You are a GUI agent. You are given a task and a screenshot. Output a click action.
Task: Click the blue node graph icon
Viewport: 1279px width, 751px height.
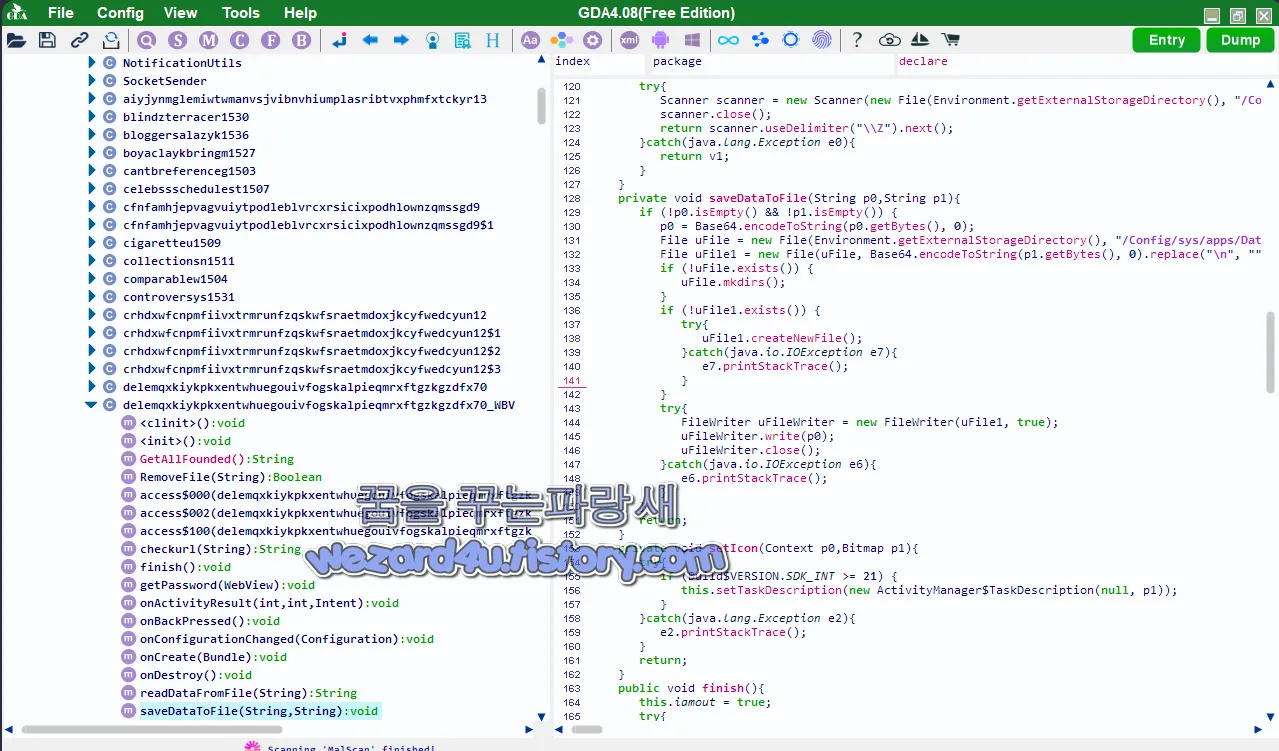(760, 40)
